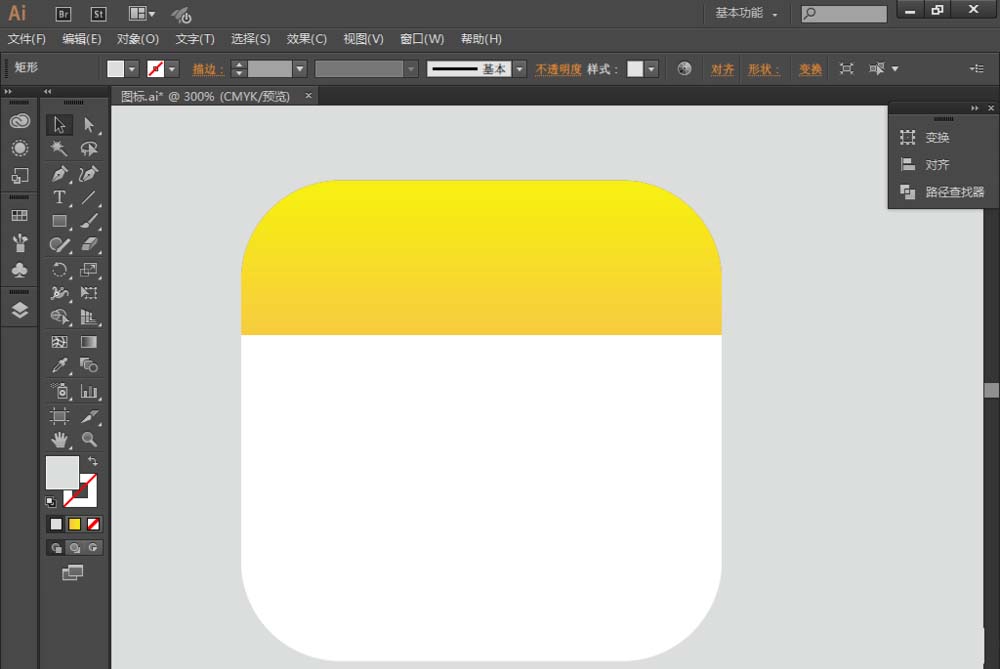Open the control bar panel options menu

[x=976, y=69]
